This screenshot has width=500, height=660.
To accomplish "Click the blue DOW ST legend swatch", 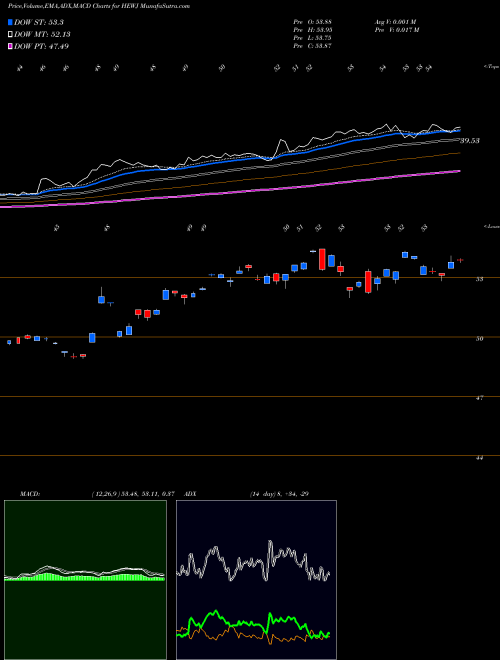I will tap(11, 22).
